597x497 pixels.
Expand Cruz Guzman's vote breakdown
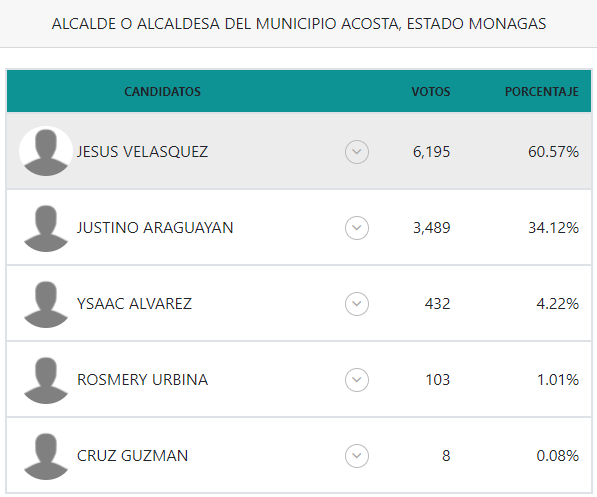click(357, 456)
